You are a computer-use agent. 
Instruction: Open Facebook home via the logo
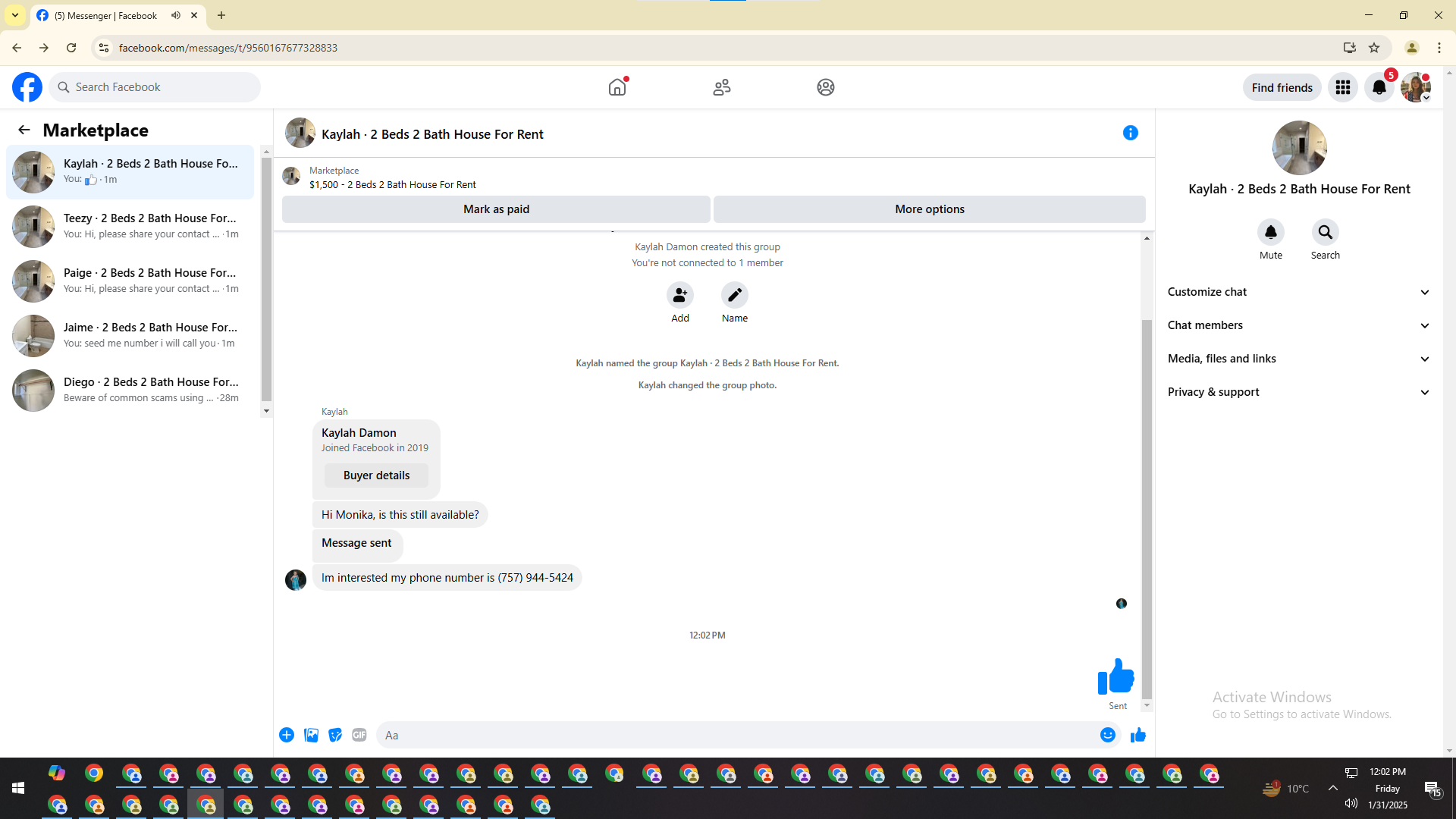click(27, 87)
